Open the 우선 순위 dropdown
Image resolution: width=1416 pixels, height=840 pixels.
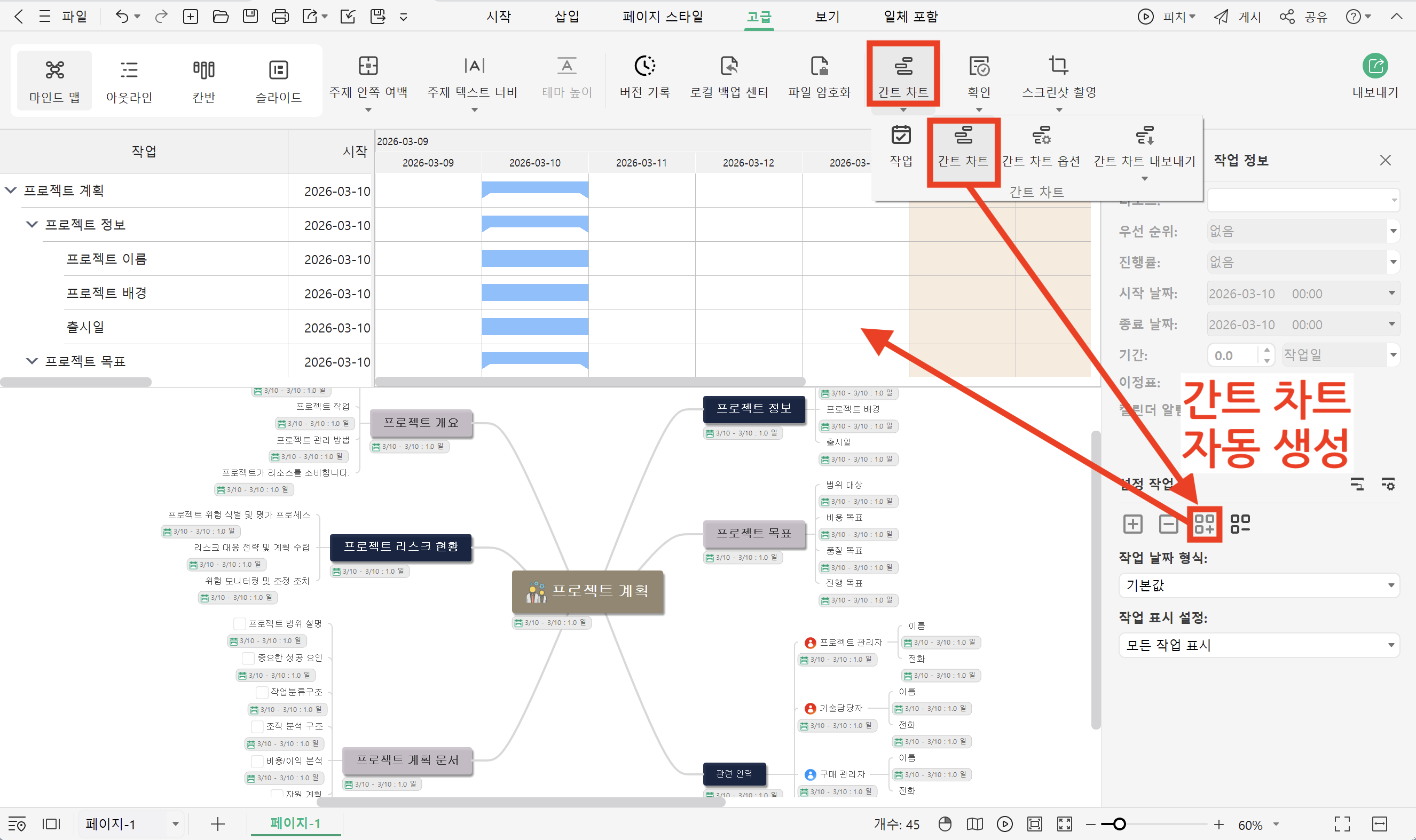coord(1302,231)
